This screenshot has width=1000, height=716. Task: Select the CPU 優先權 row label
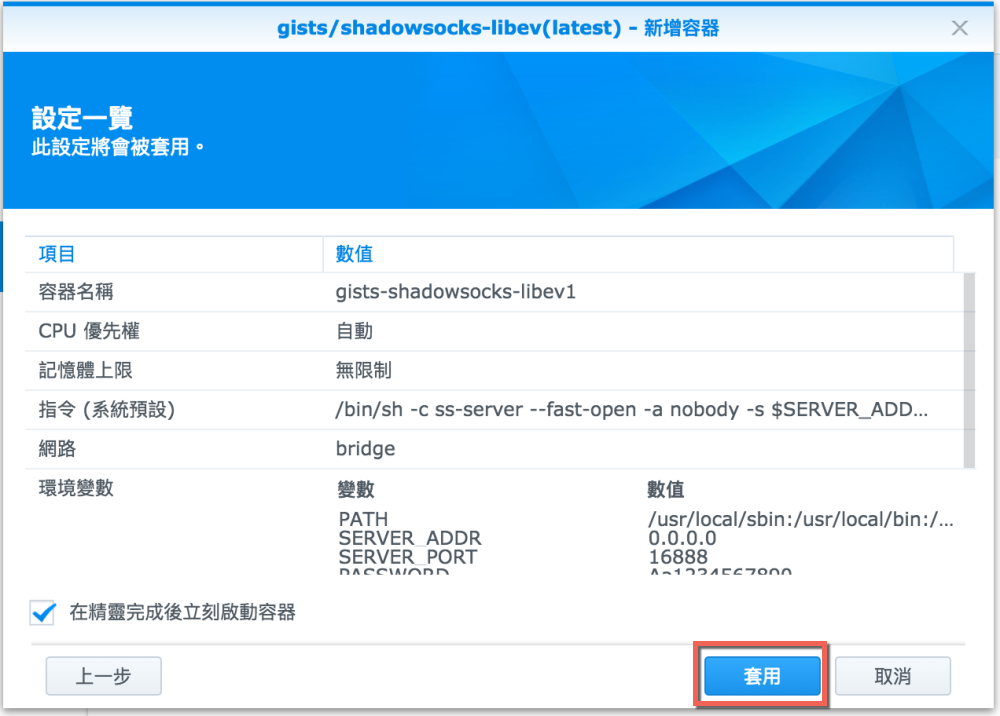tap(89, 331)
